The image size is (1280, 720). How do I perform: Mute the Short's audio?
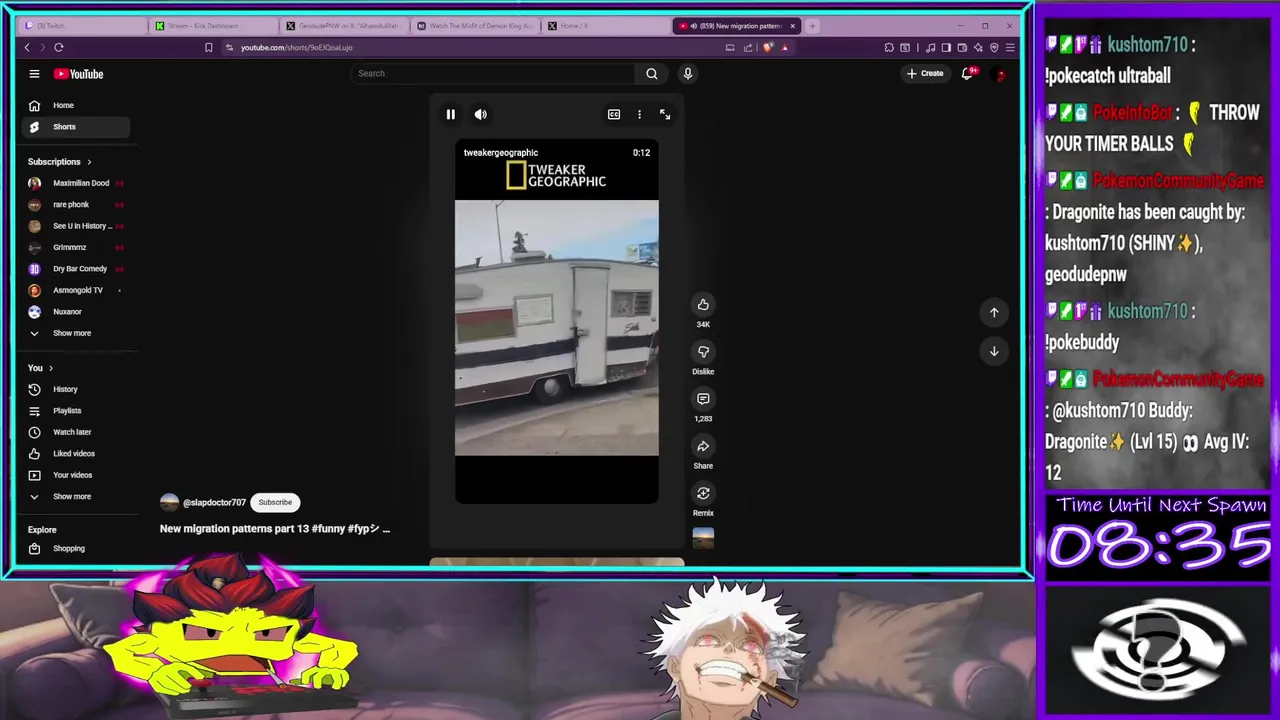(481, 114)
